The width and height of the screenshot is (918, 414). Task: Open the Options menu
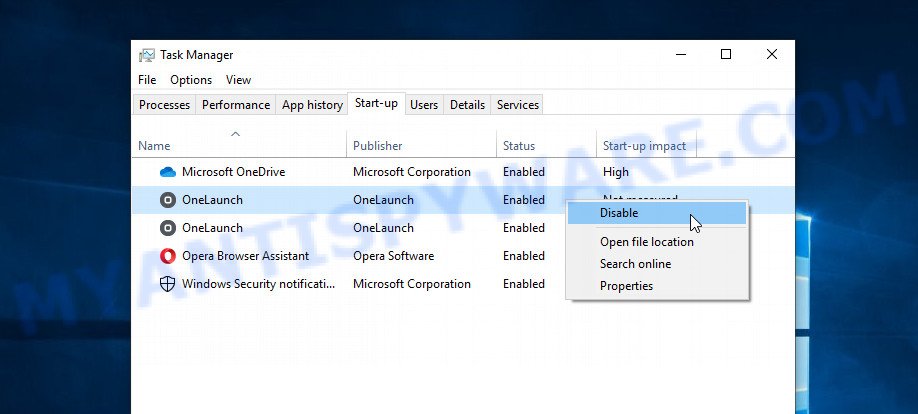191,80
